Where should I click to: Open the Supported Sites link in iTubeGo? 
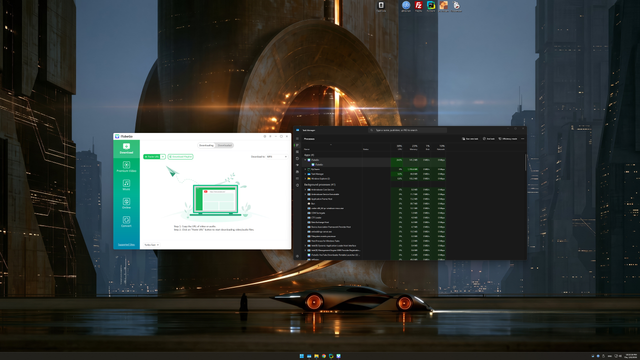coord(126,245)
